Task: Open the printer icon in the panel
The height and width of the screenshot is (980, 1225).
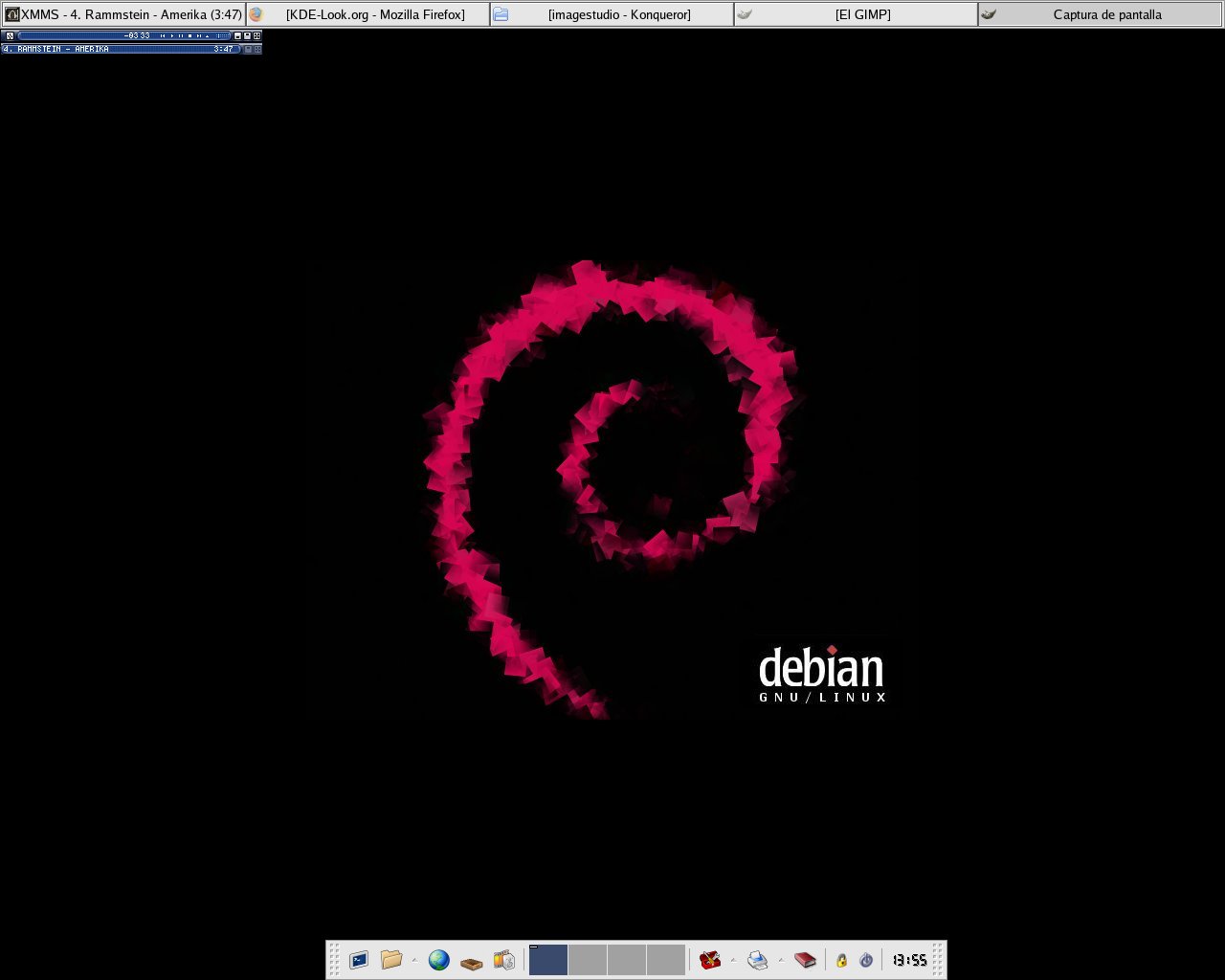Action: (x=757, y=959)
